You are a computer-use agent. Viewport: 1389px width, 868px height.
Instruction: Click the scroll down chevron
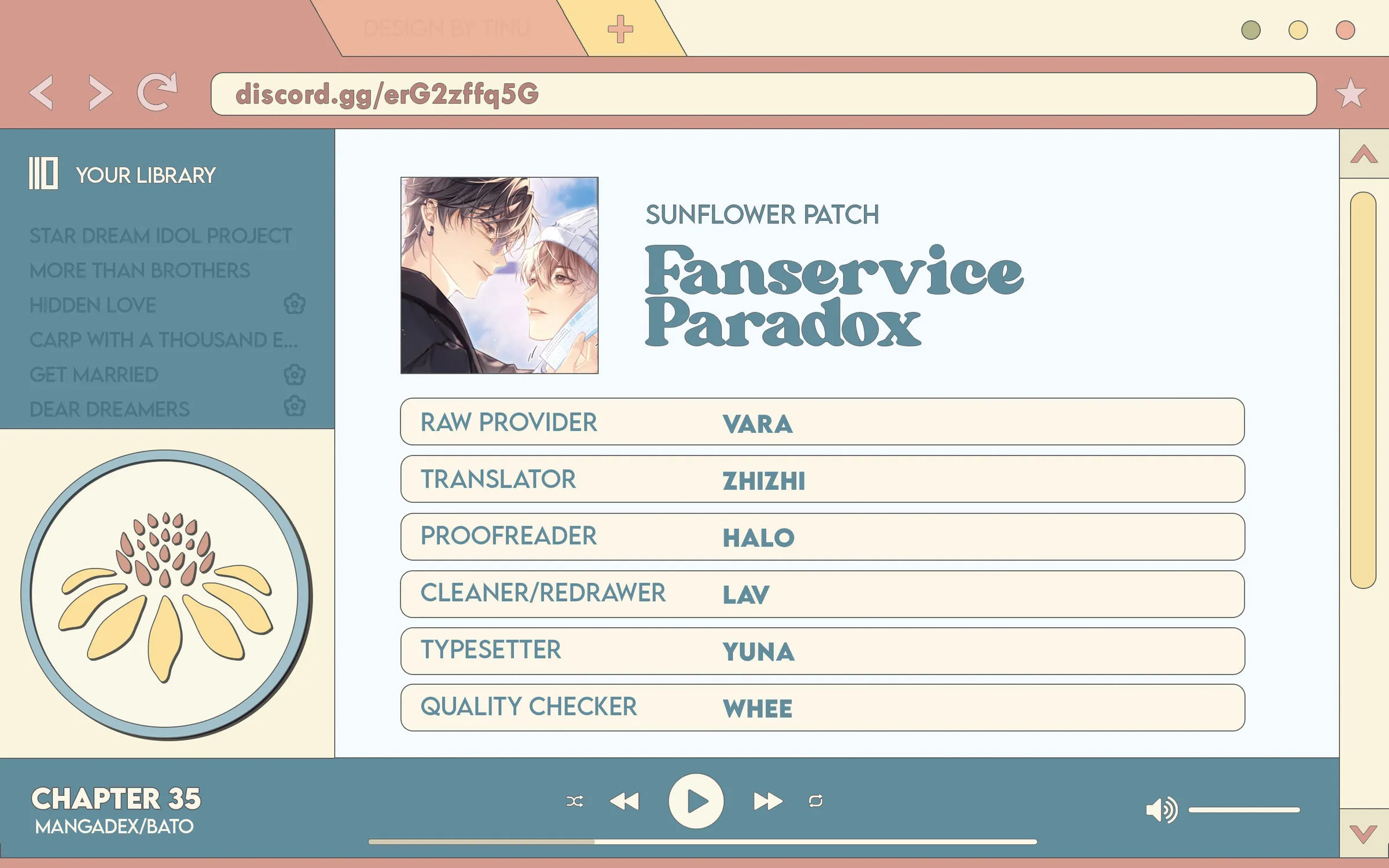click(1364, 834)
